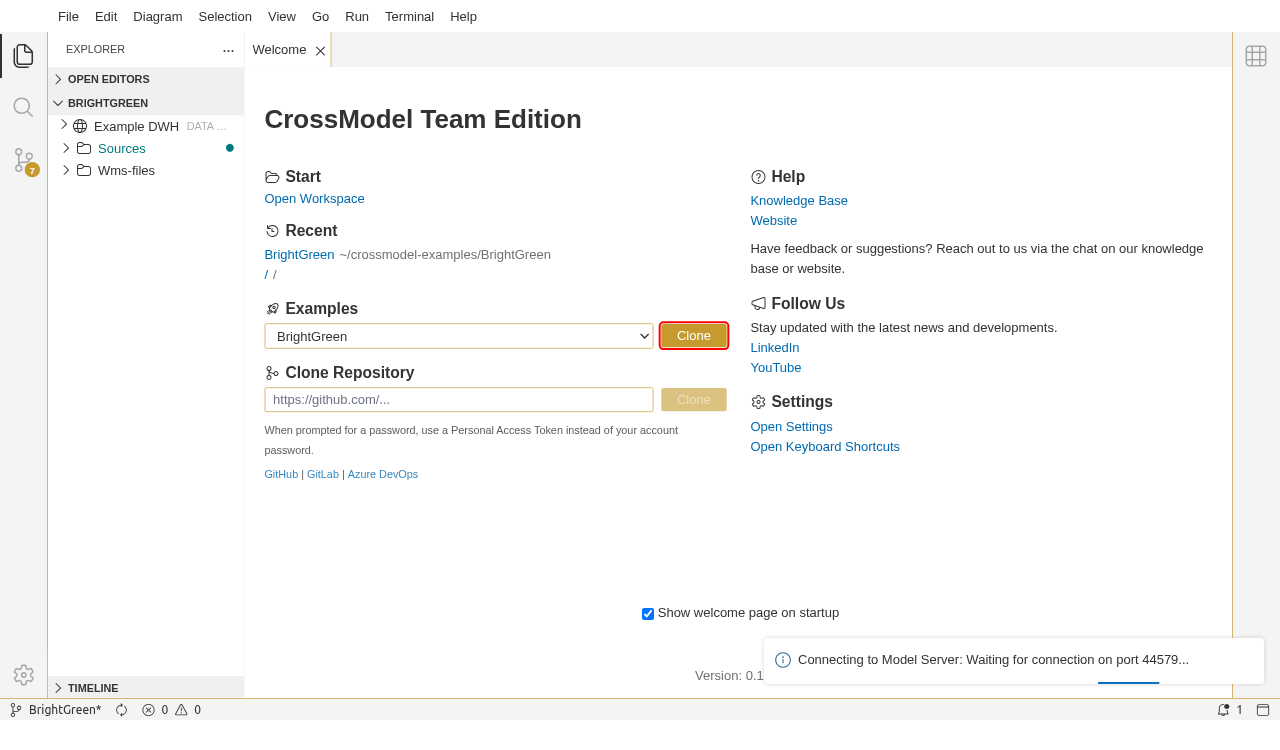The image size is (1280, 750).
Task: Open the Search view icon
Action: click(x=23, y=107)
